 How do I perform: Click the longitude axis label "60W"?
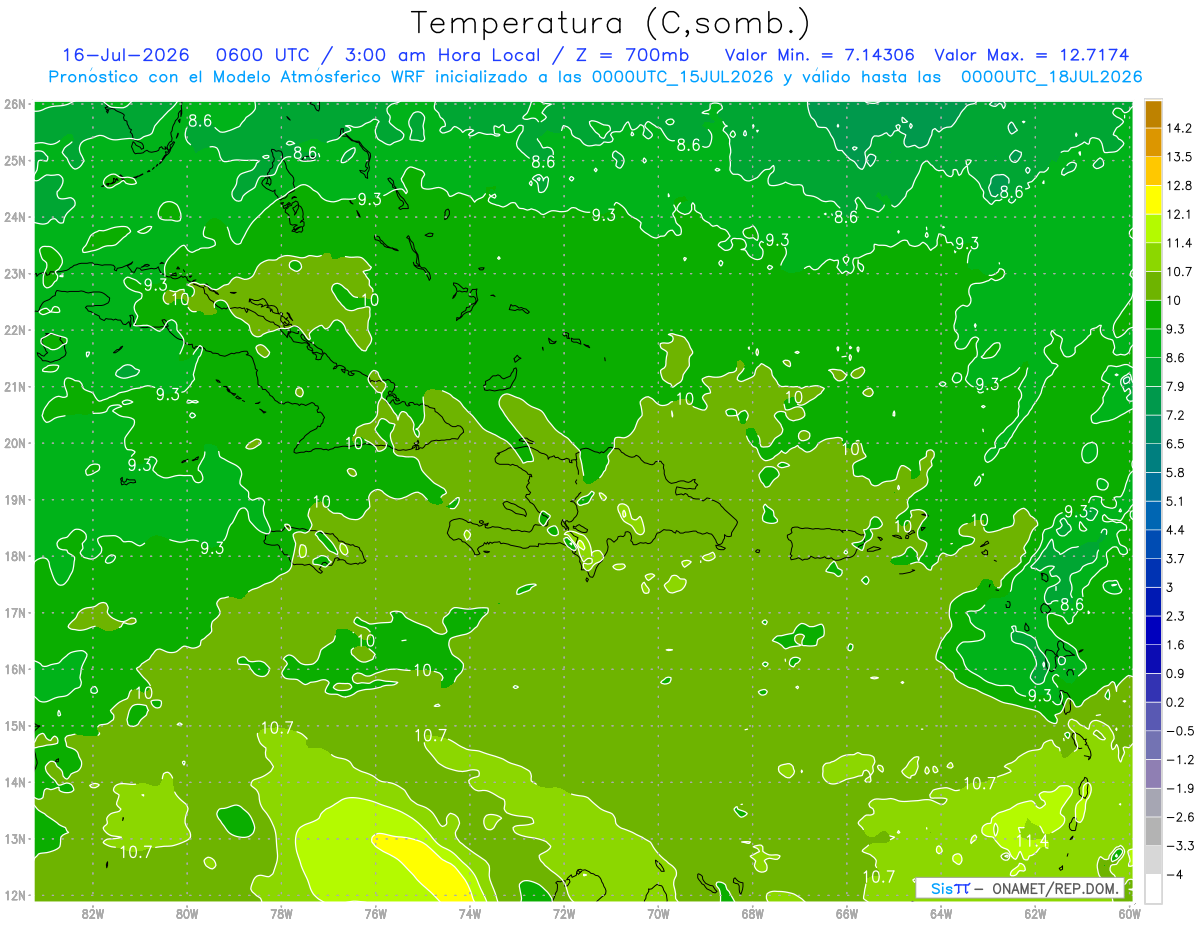coord(1129,912)
